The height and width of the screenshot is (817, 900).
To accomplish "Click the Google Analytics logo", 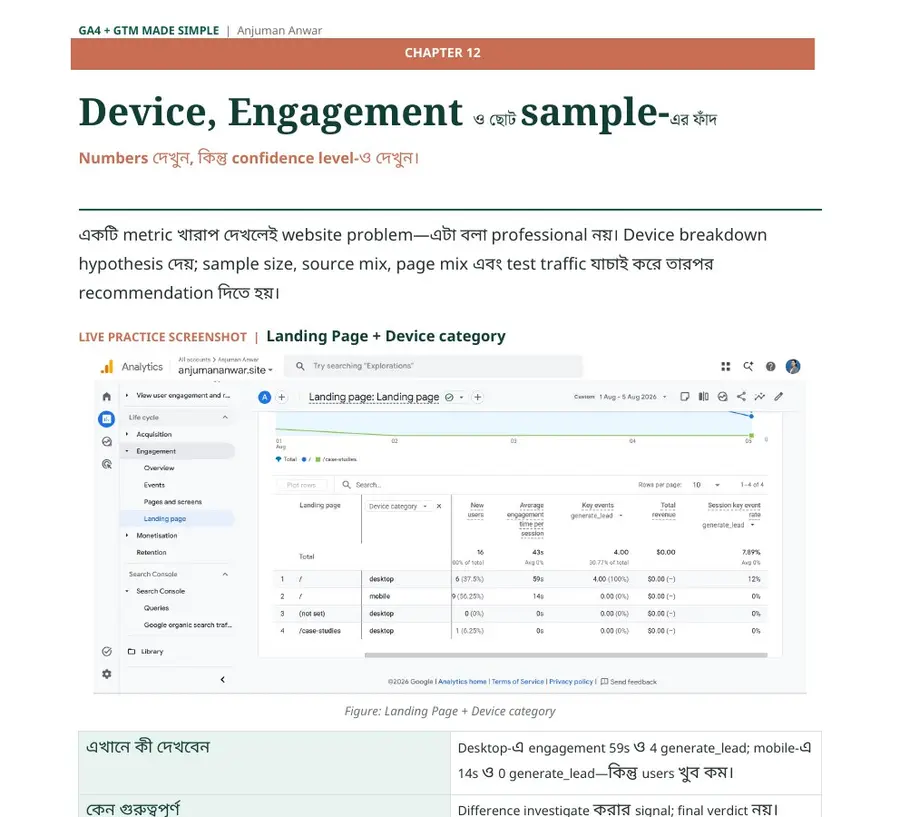I will tap(107, 367).
